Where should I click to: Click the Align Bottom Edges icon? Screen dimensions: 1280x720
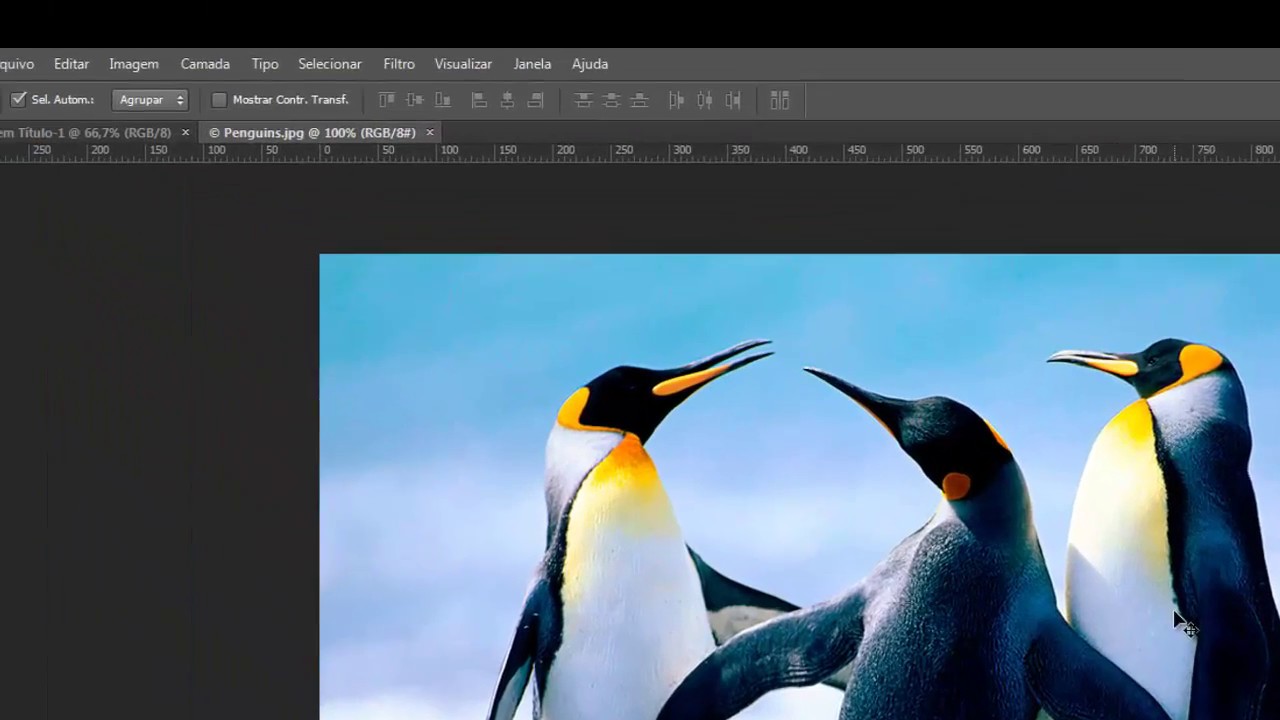pyautogui.click(x=443, y=100)
